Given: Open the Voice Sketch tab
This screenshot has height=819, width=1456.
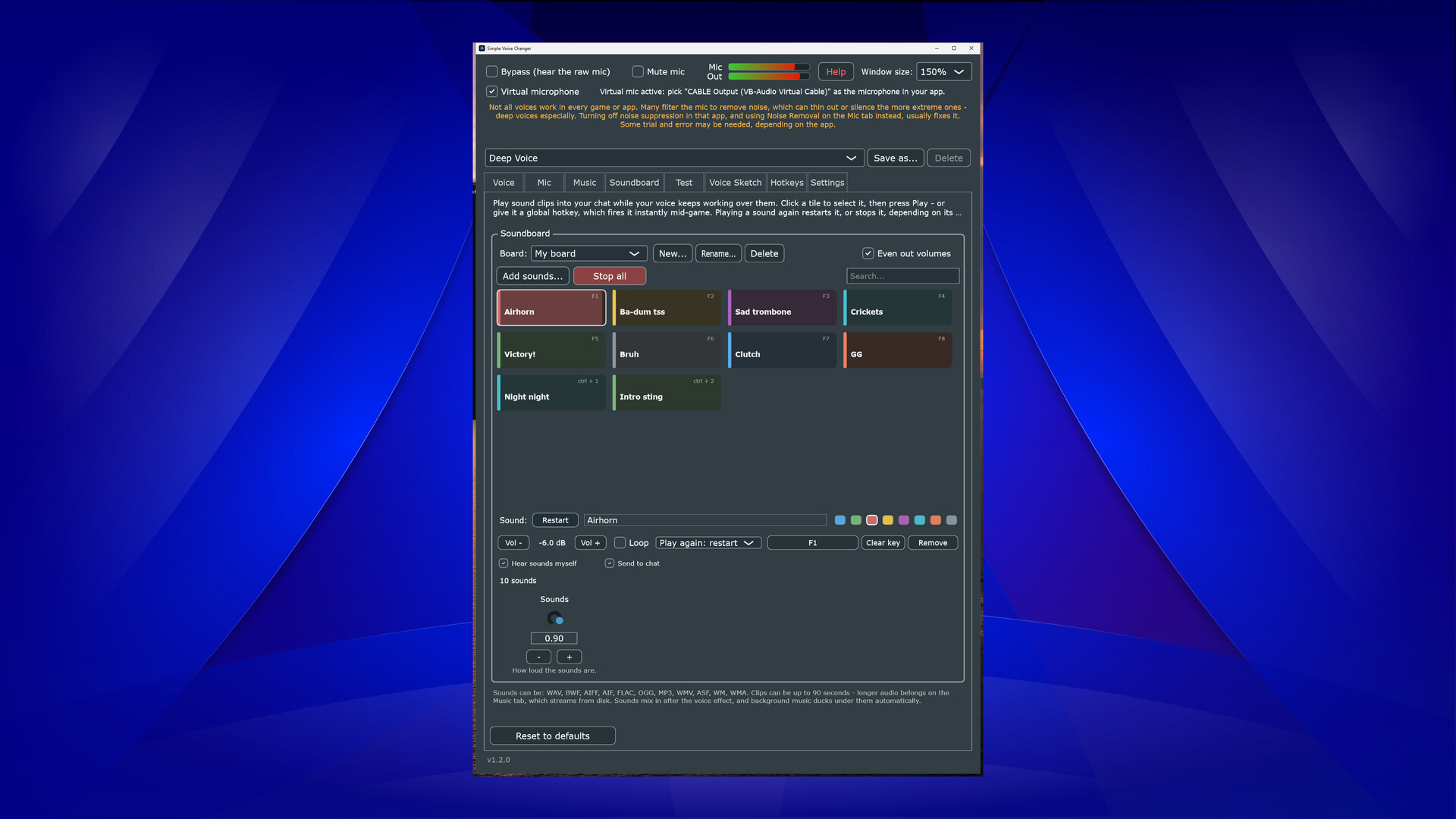Looking at the screenshot, I should [735, 183].
